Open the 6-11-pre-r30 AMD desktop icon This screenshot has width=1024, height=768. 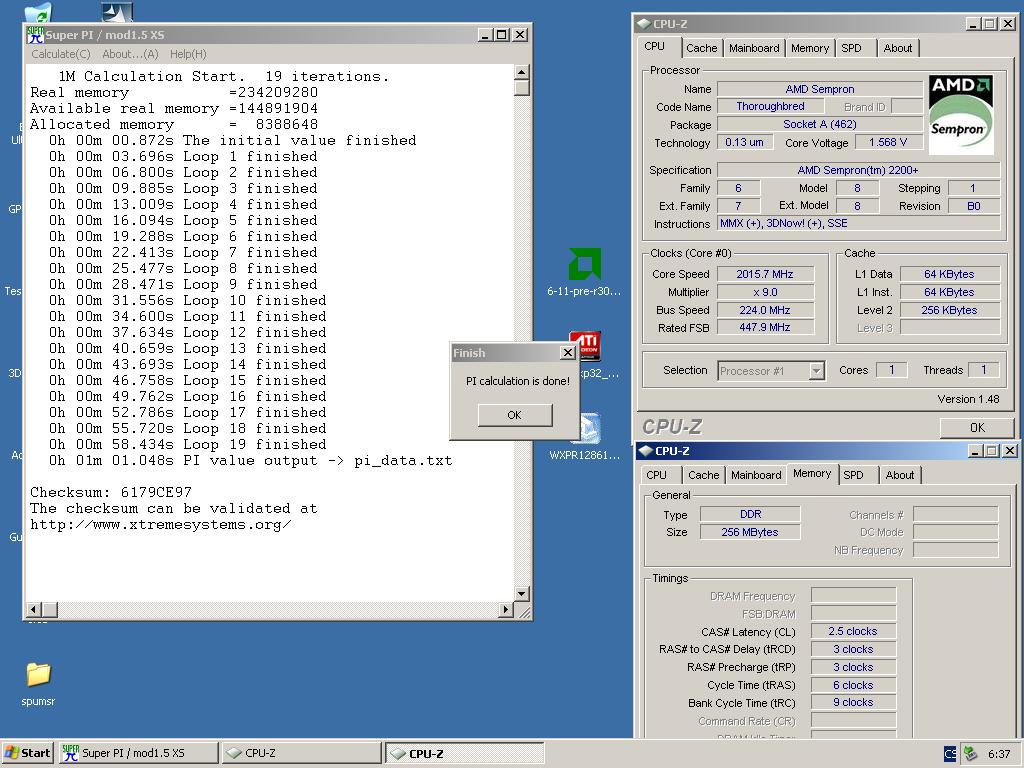pos(584,263)
